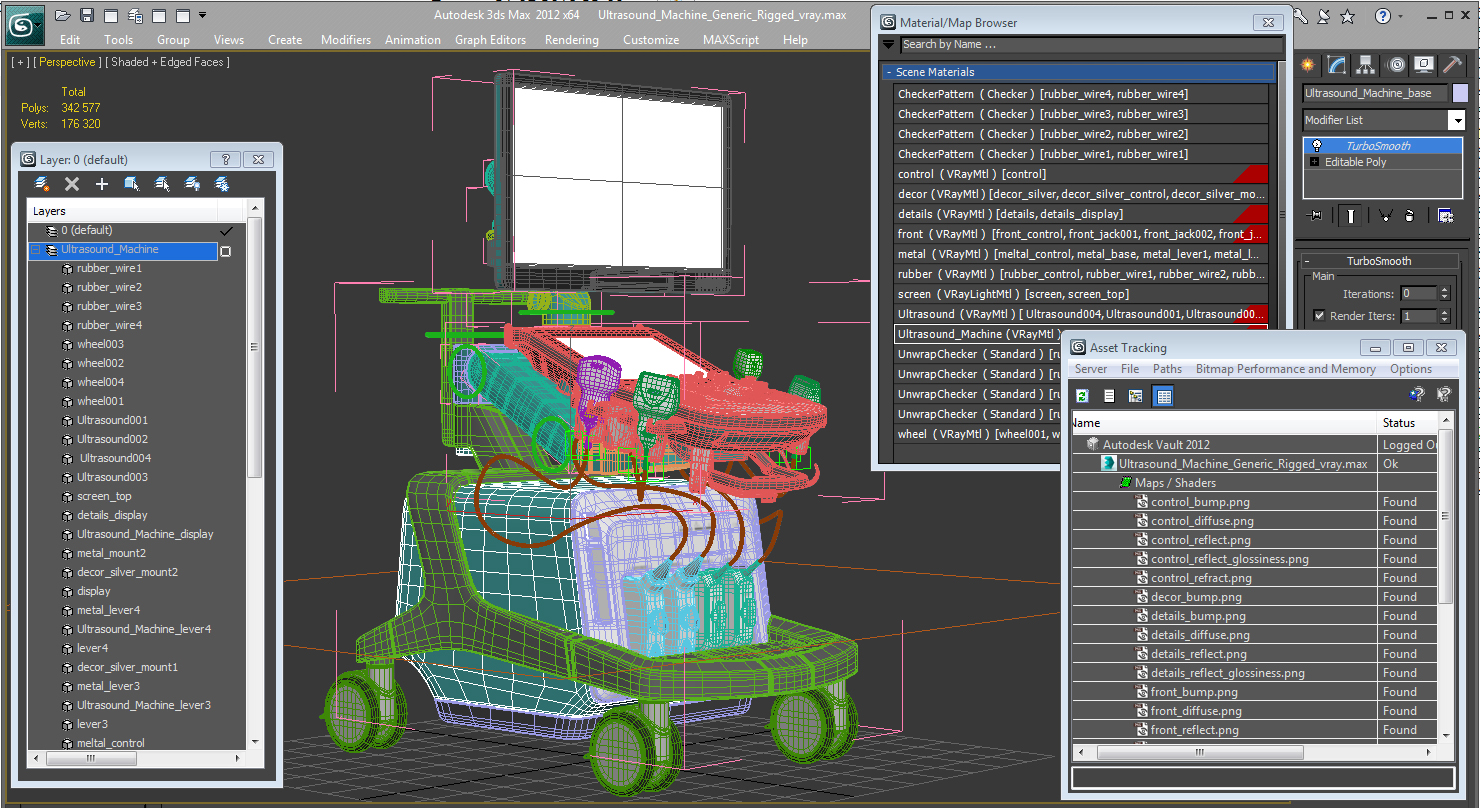Viewport: 1480px width, 808px height.
Task: Select rubber (VRayMtl) material row
Action: [x=1081, y=274]
